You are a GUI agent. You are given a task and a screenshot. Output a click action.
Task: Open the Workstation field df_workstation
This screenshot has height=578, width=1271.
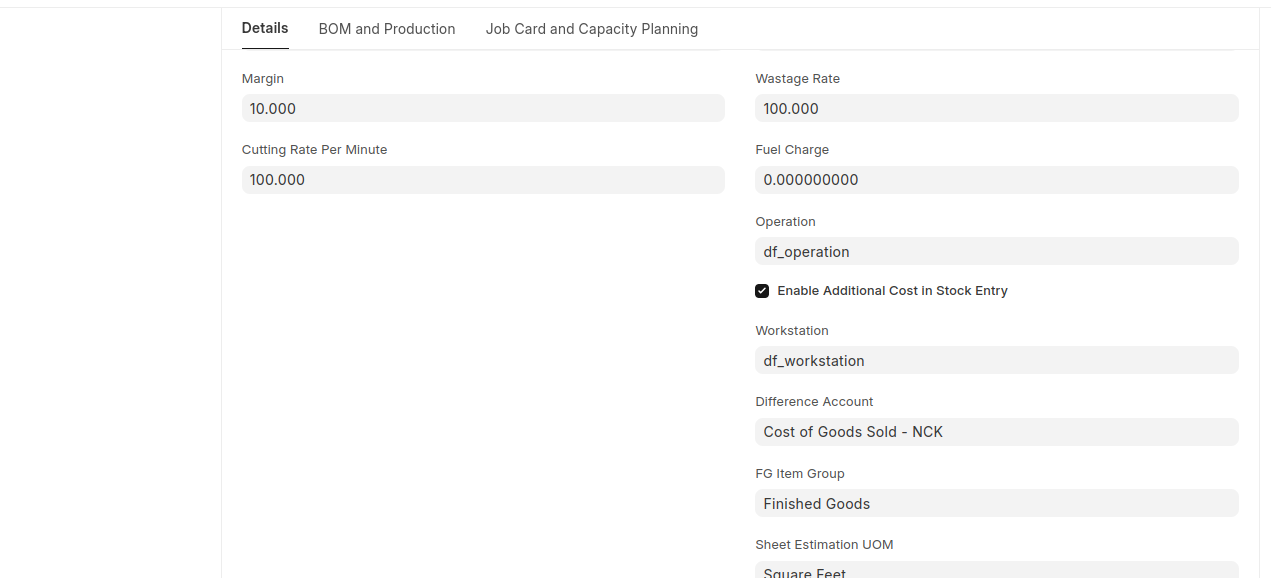(x=996, y=360)
